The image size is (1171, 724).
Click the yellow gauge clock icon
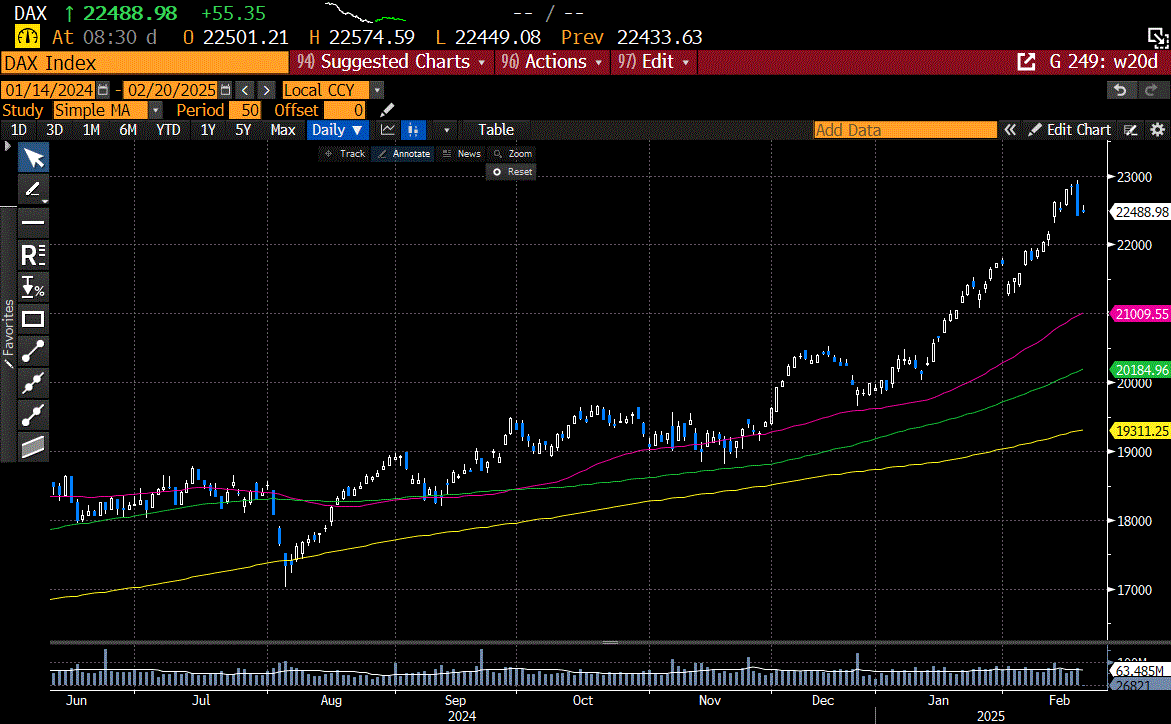pos(28,36)
